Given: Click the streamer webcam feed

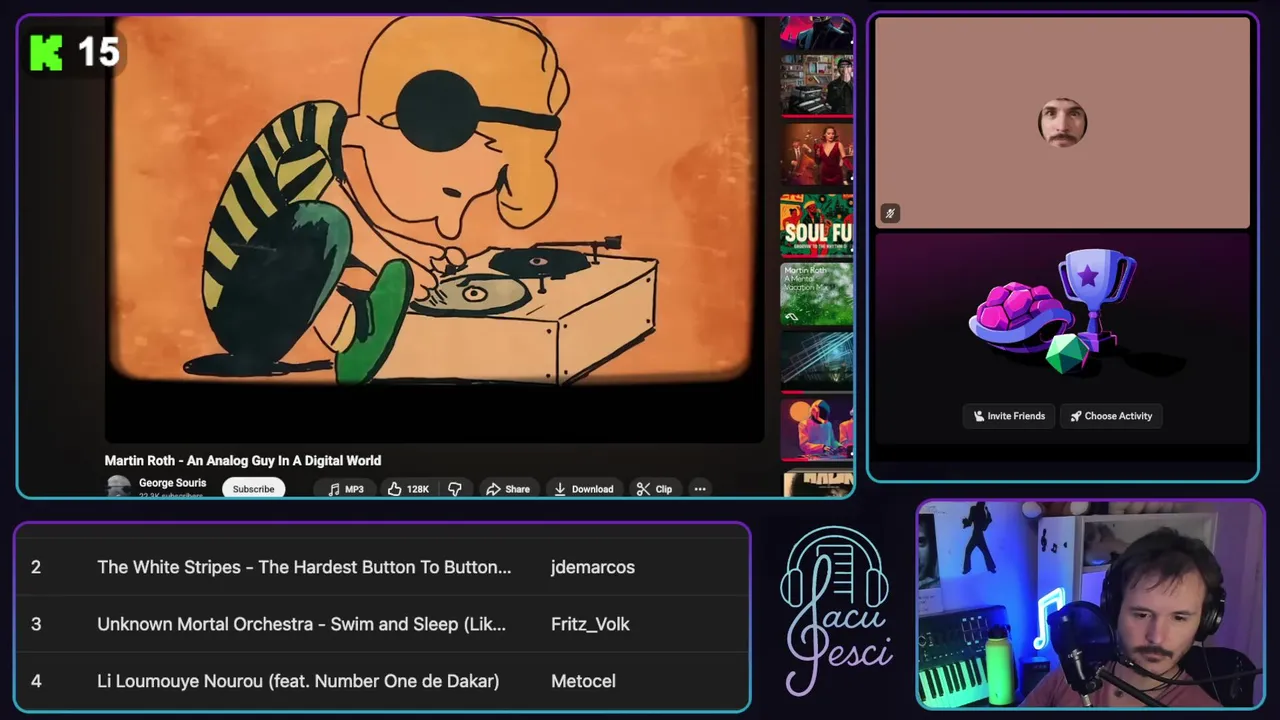Looking at the screenshot, I should [1090, 605].
